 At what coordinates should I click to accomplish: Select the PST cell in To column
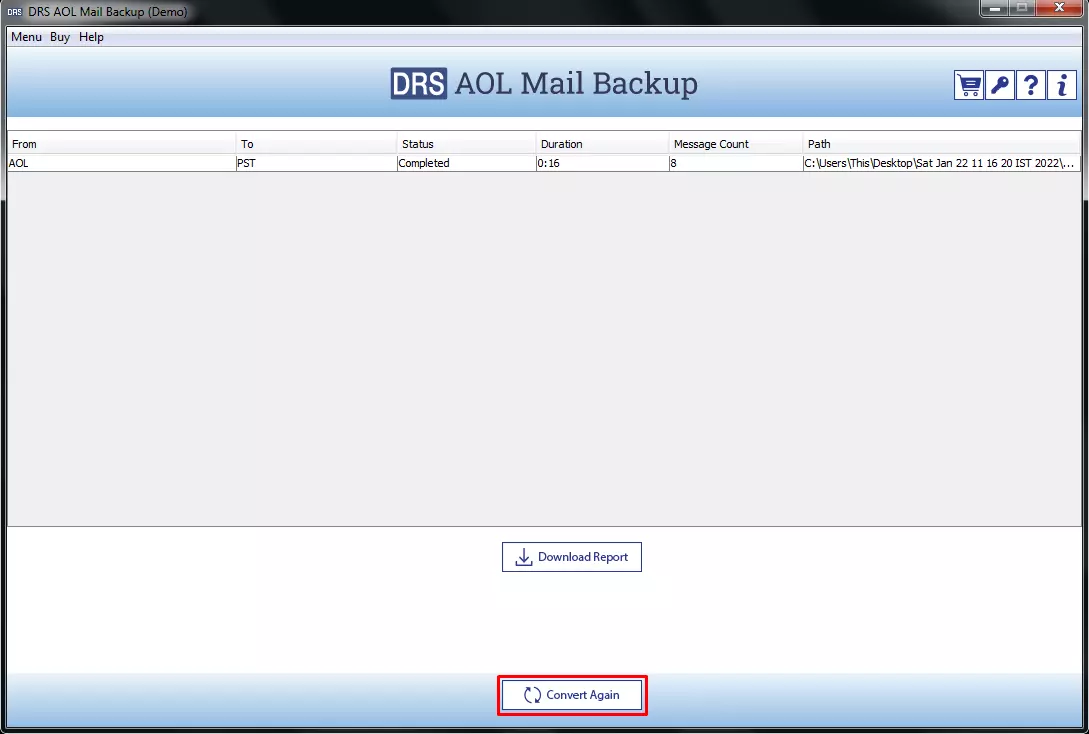coord(317,163)
